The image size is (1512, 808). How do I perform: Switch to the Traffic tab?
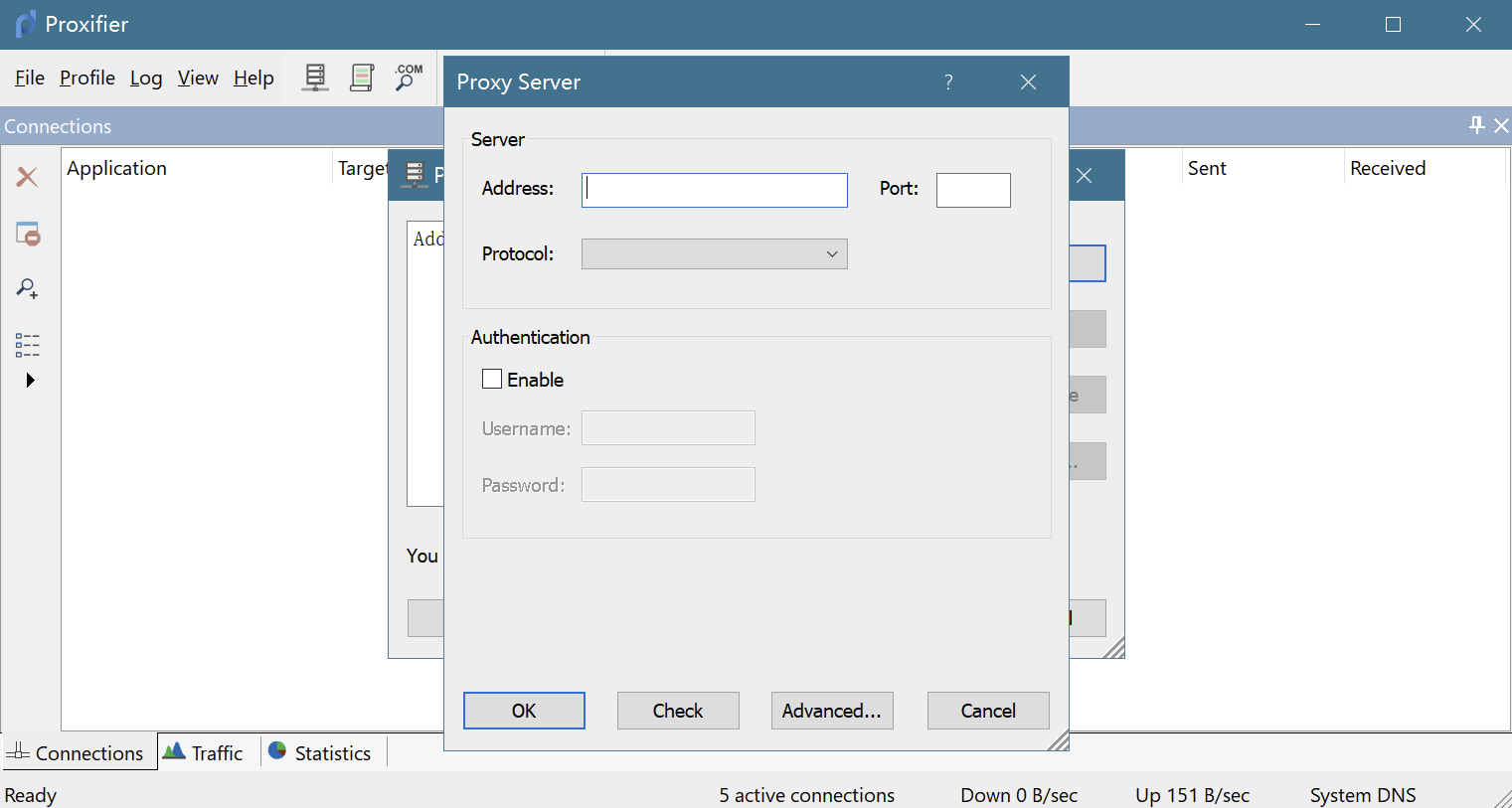tap(205, 752)
